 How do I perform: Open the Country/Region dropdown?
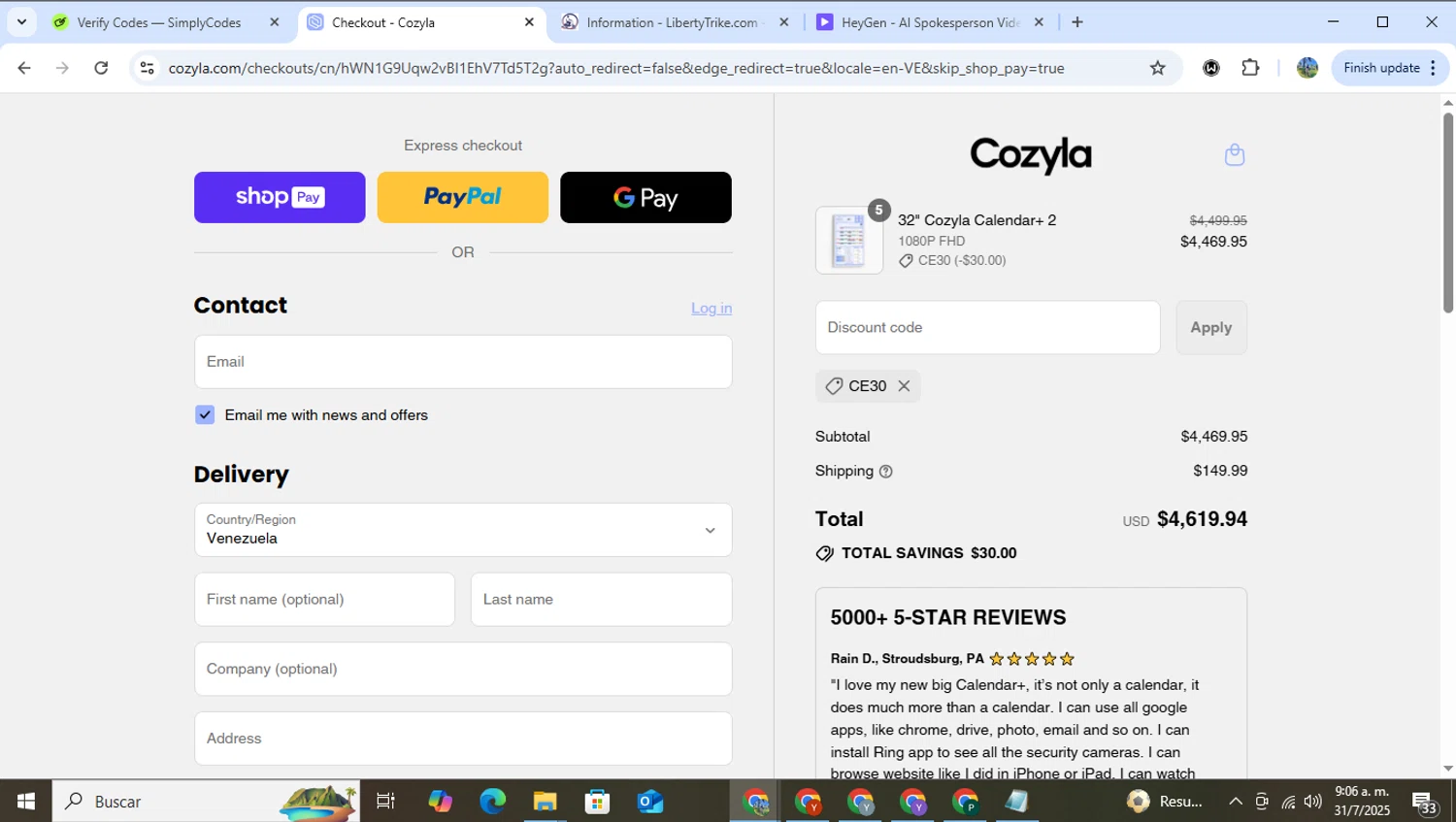tap(463, 530)
